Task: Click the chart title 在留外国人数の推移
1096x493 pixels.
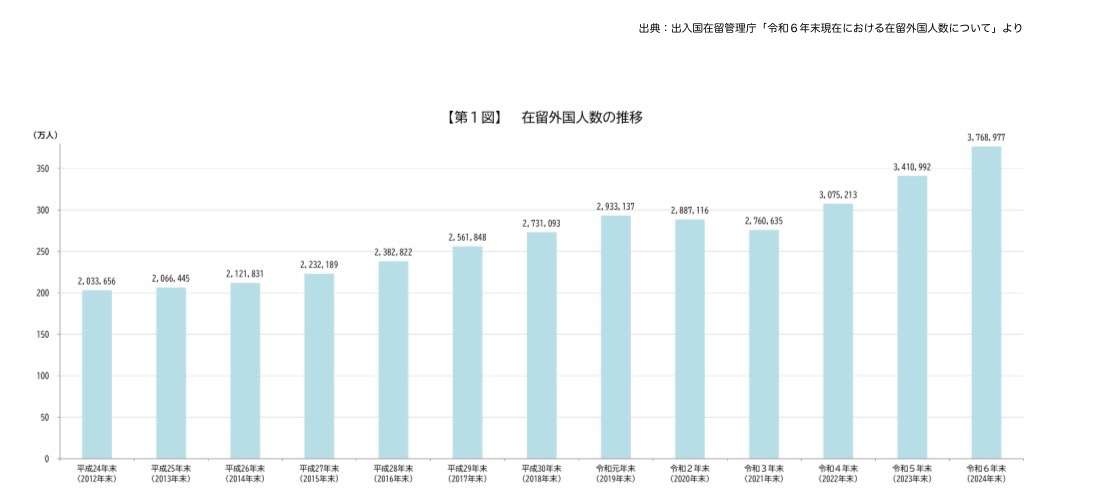Action: click(581, 117)
